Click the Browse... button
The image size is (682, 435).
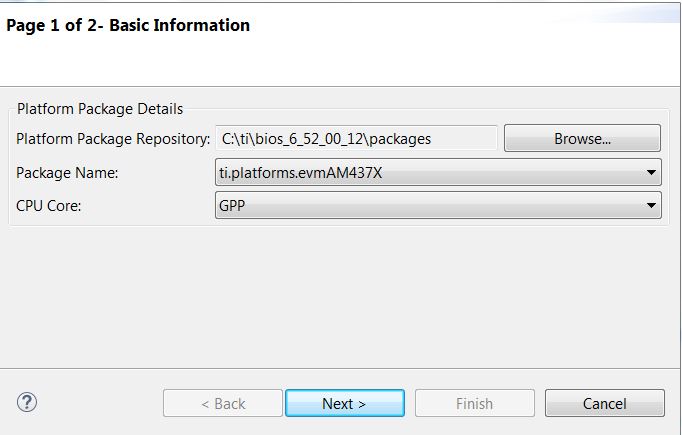pyautogui.click(x=582, y=139)
